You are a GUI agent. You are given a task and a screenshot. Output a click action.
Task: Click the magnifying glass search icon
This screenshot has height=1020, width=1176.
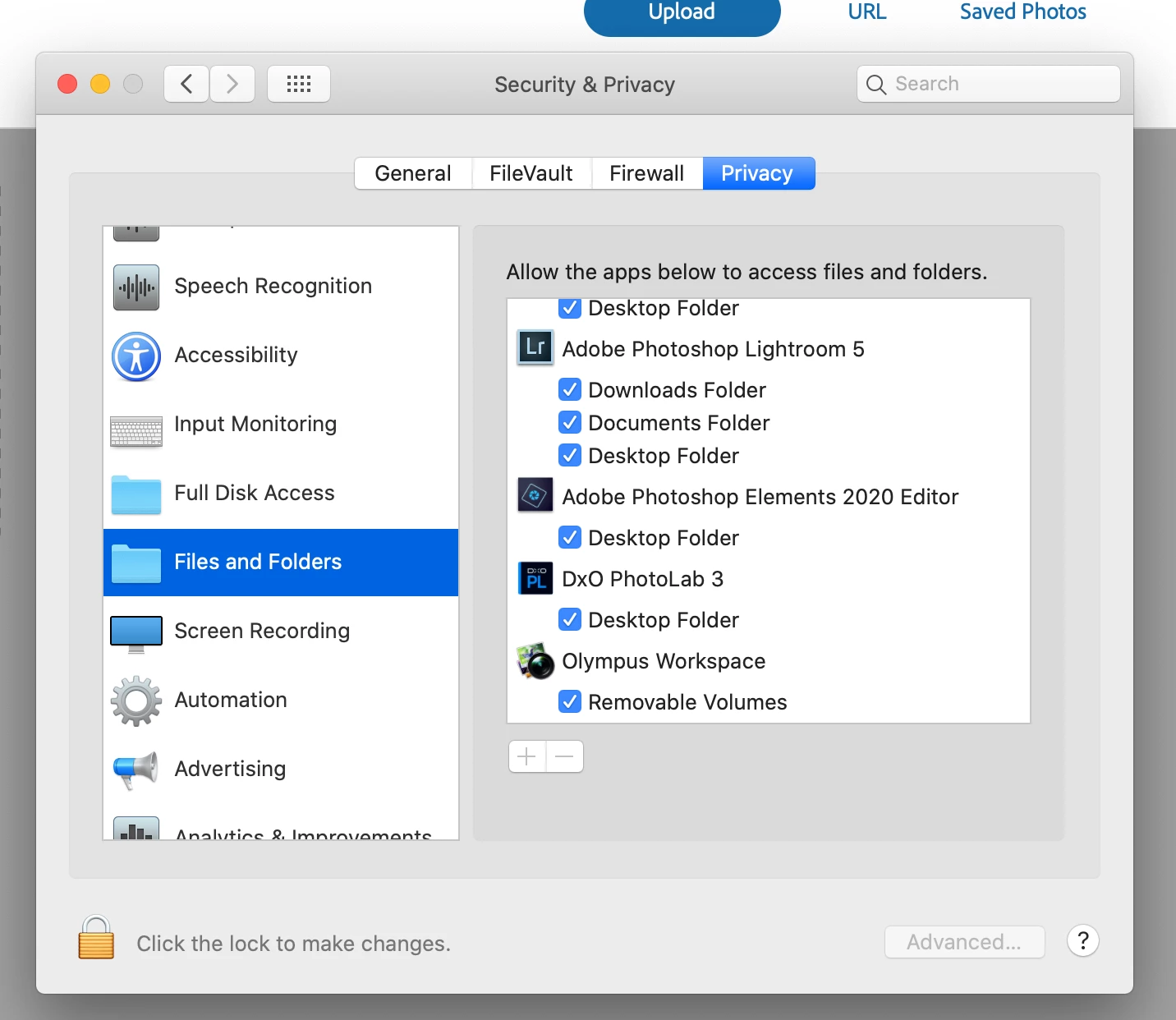pyautogui.click(x=876, y=85)
